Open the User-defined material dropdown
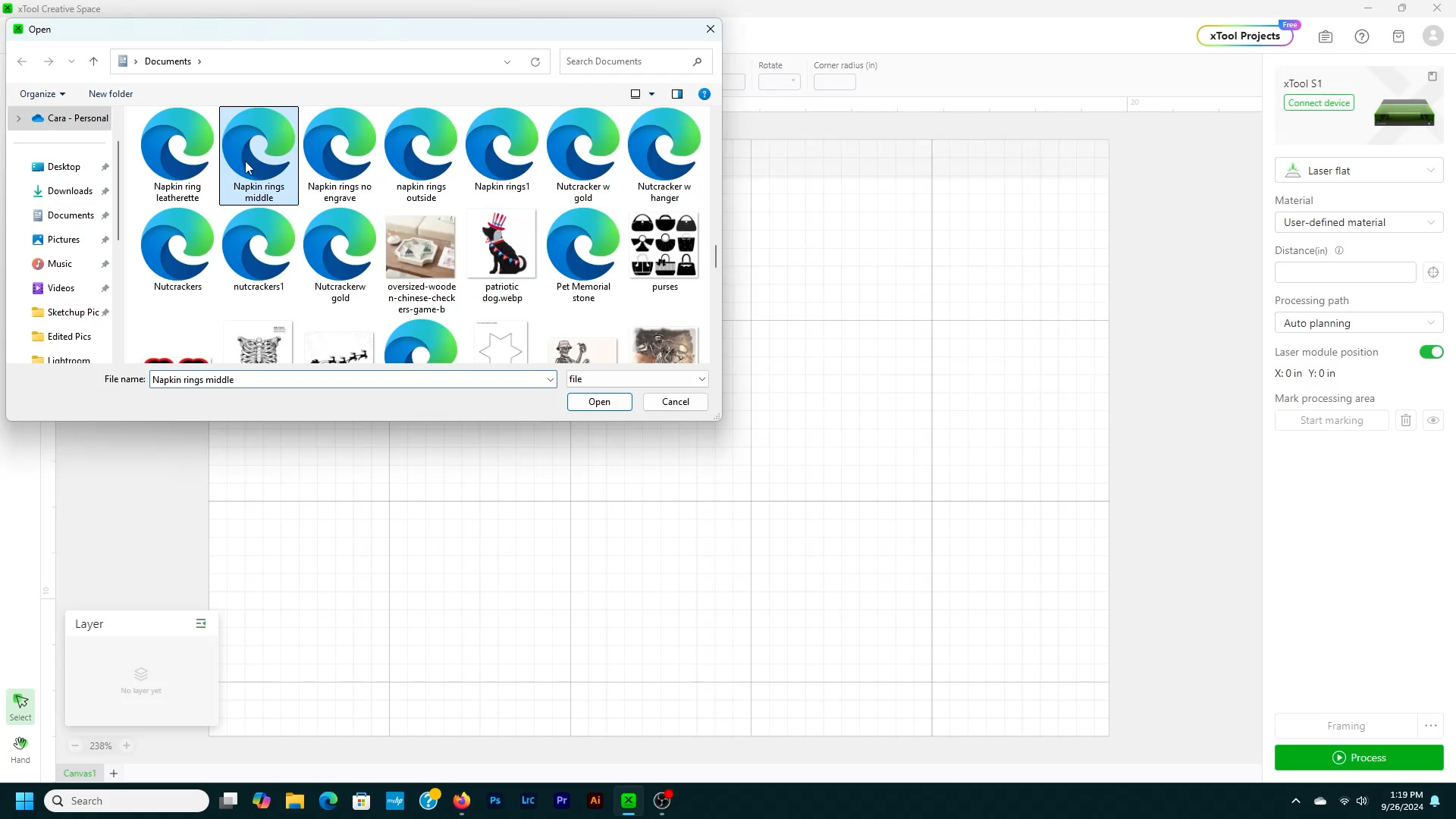This screenshot has width=1456, height=819. click(1359, 222)
